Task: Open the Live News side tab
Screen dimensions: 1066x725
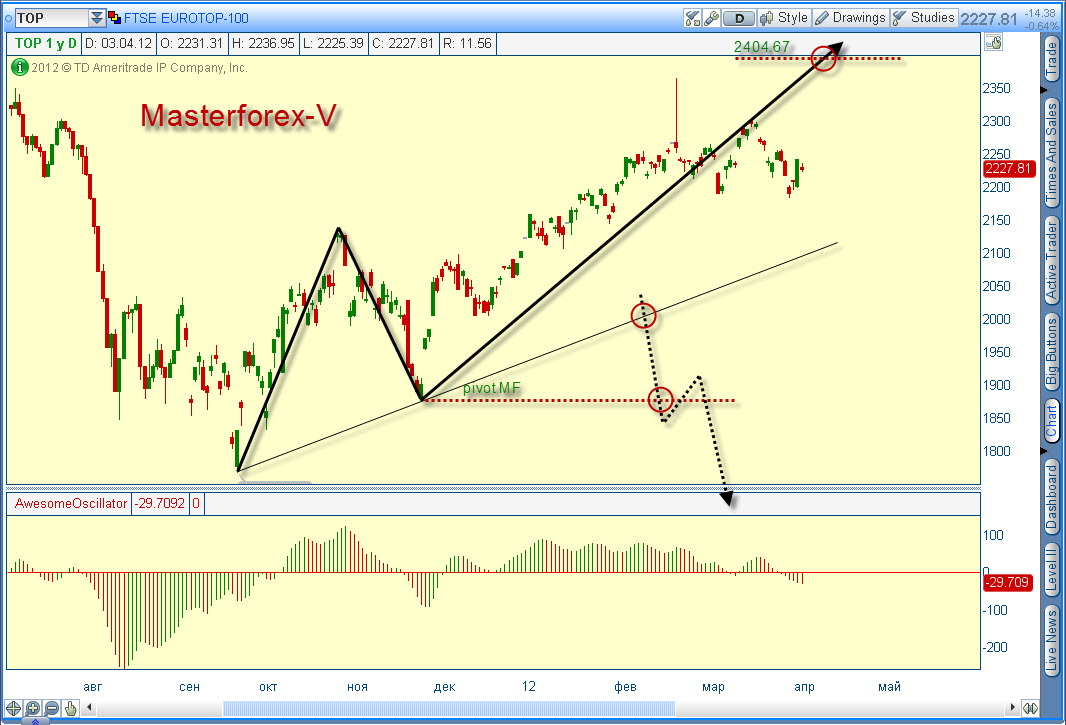Action: (1052, 639)
